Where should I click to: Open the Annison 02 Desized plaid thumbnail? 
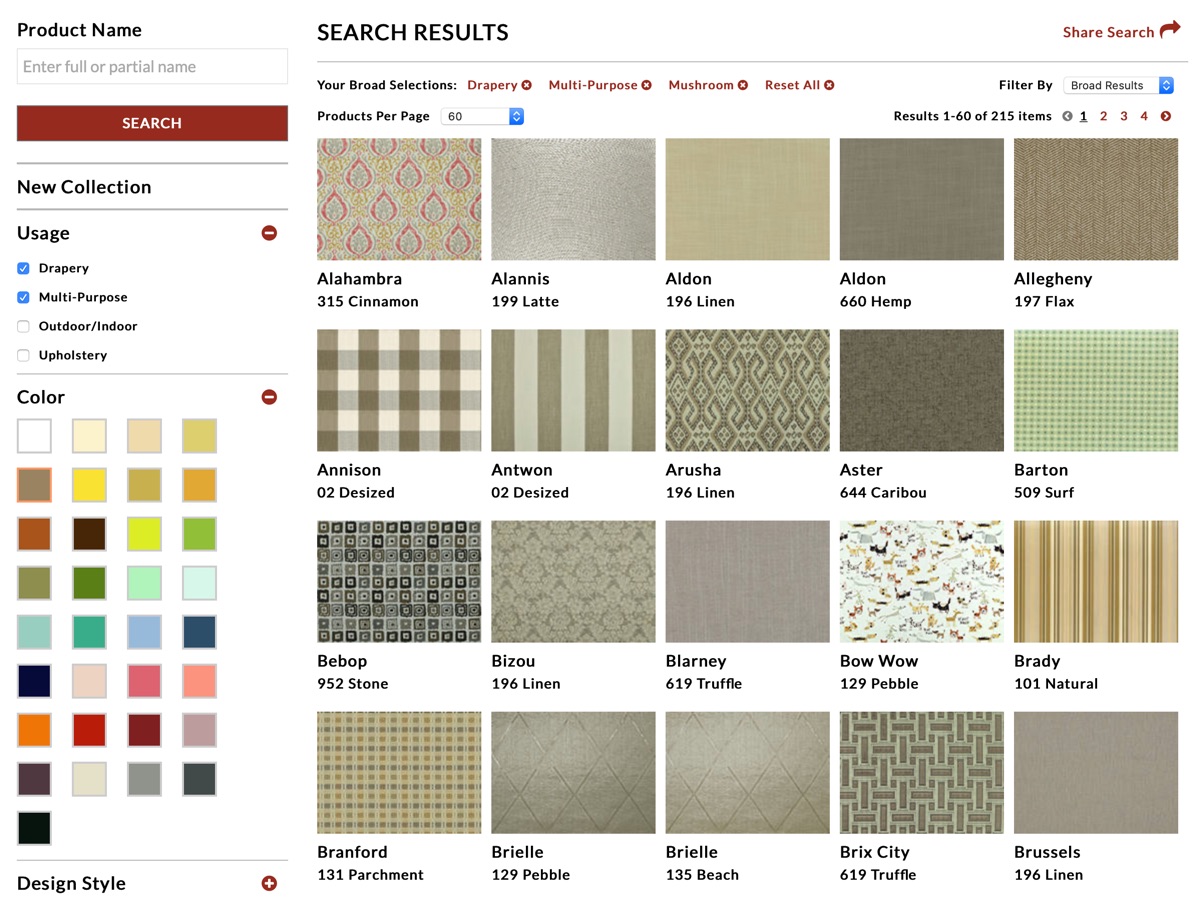(x=399, y=391)
